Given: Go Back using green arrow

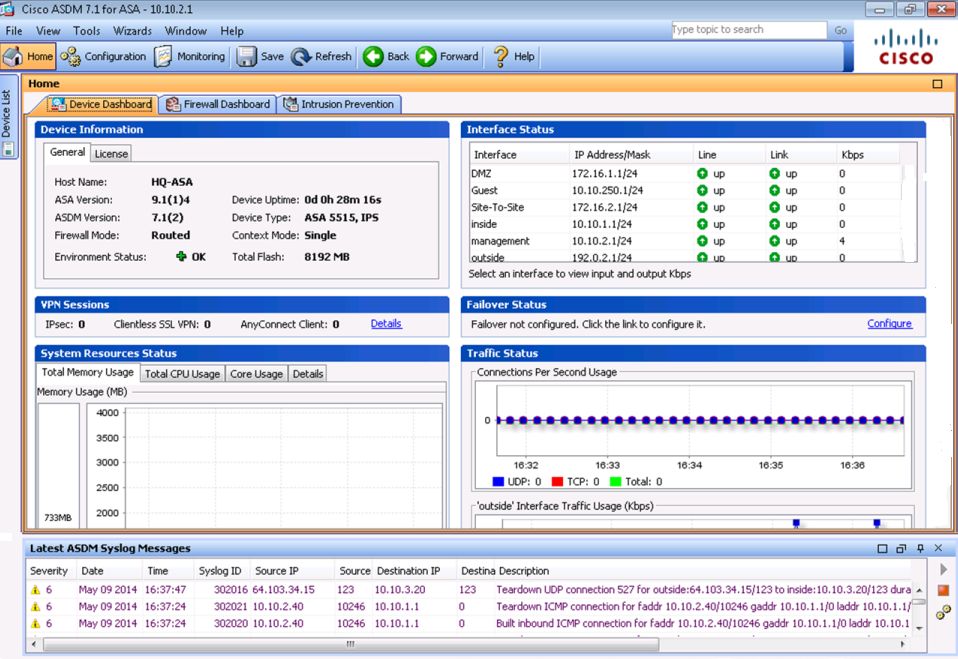Looking at the screenshot, I should pos(374,57).
